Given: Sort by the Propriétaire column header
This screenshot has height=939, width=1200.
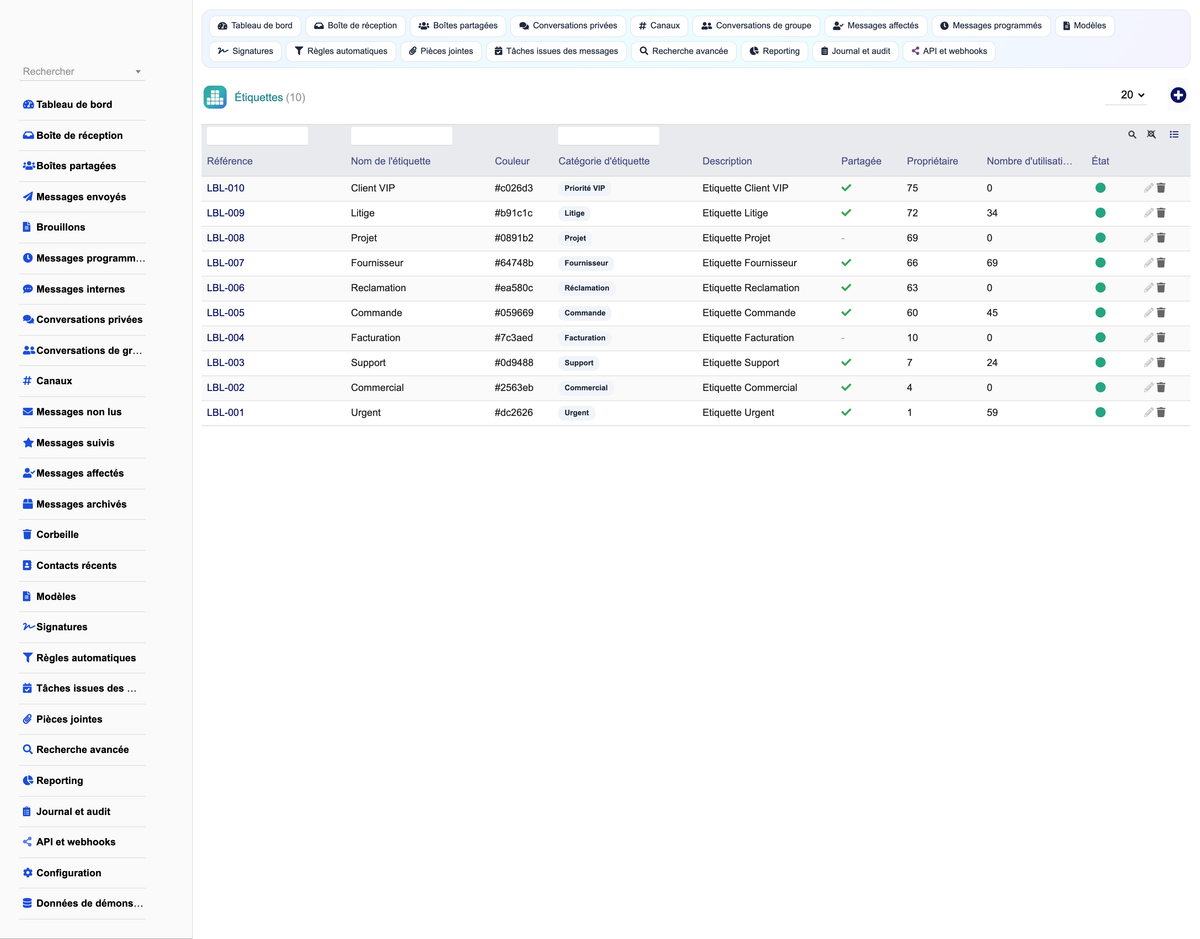Looking at the screenshot, I should click(932, 161).
